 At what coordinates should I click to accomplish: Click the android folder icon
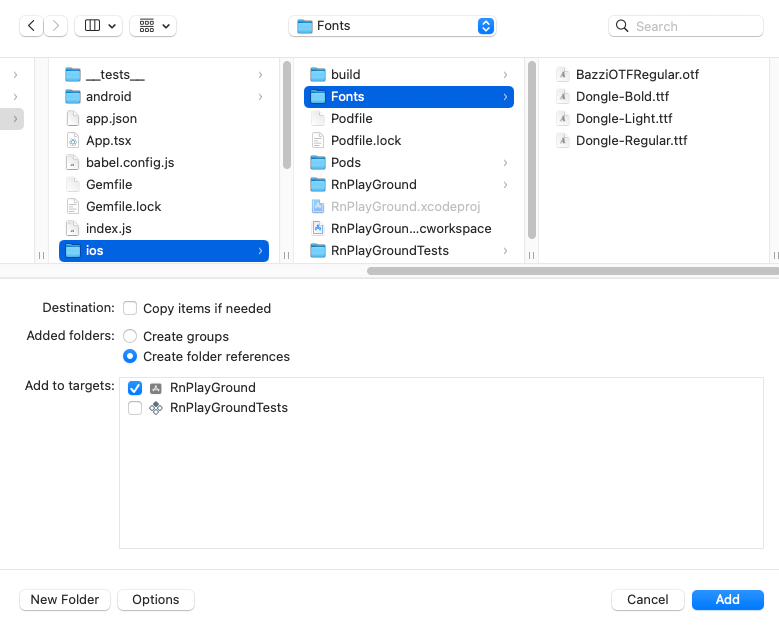click(73, 96)
